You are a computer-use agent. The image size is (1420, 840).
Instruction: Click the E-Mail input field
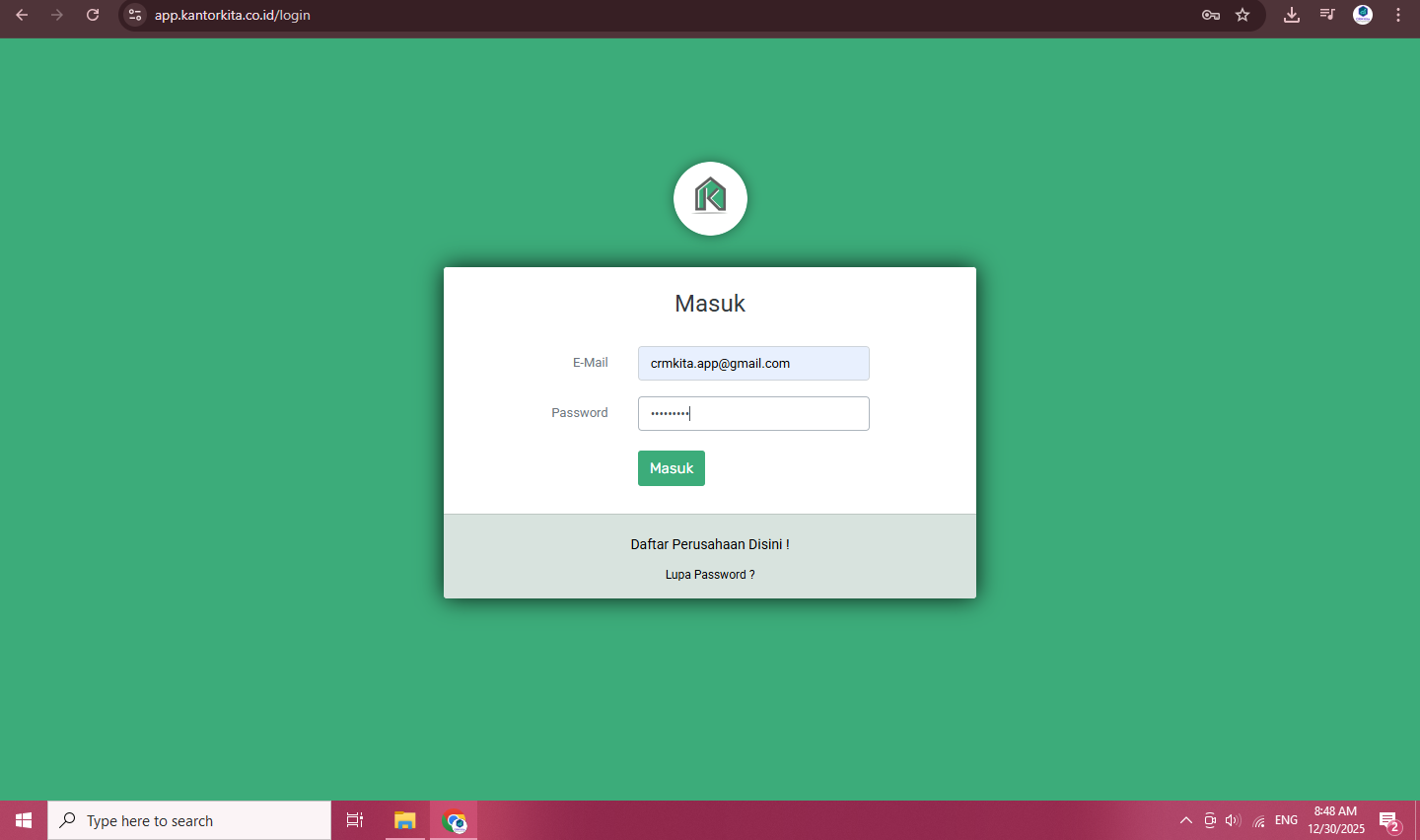click(x=753, y=364)
